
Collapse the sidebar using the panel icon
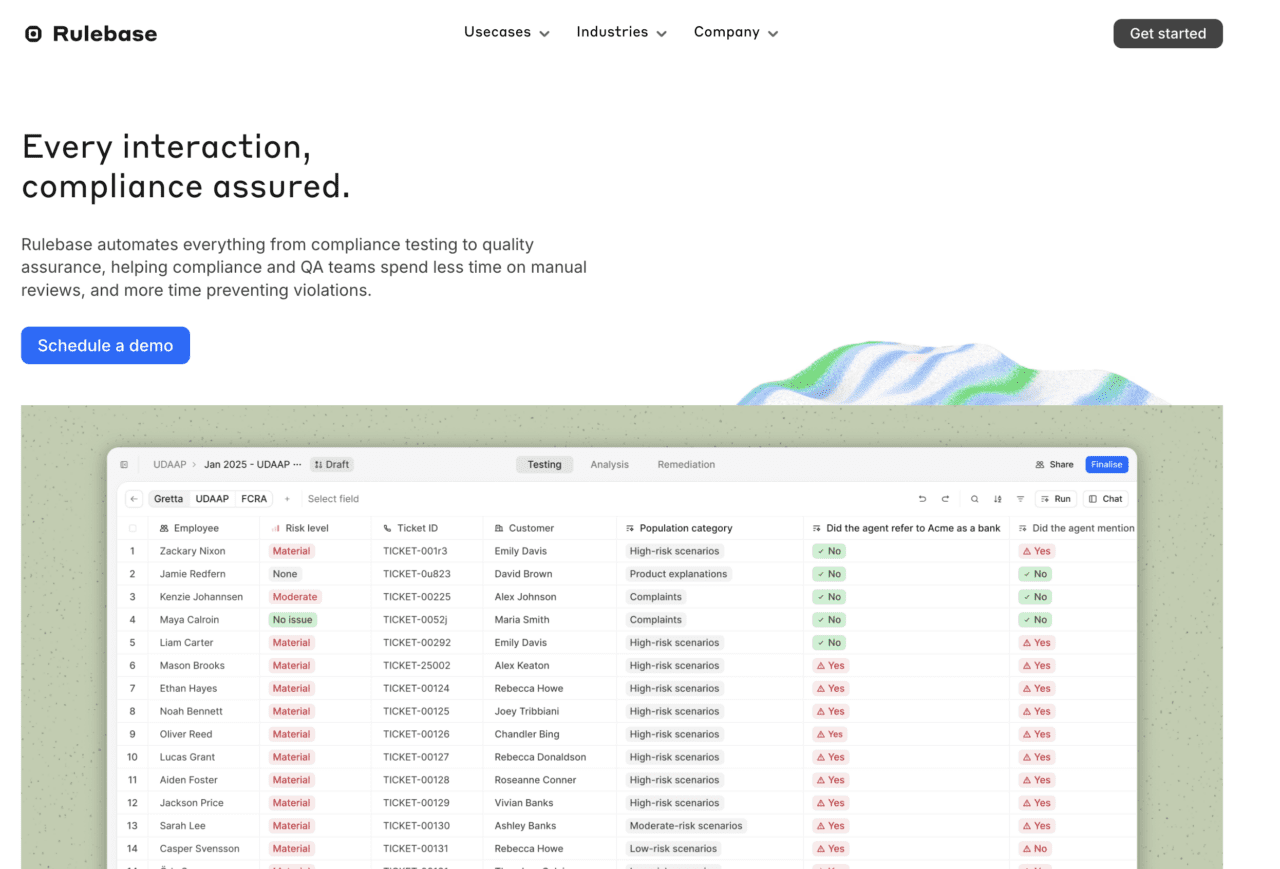[x=124, y=464]
